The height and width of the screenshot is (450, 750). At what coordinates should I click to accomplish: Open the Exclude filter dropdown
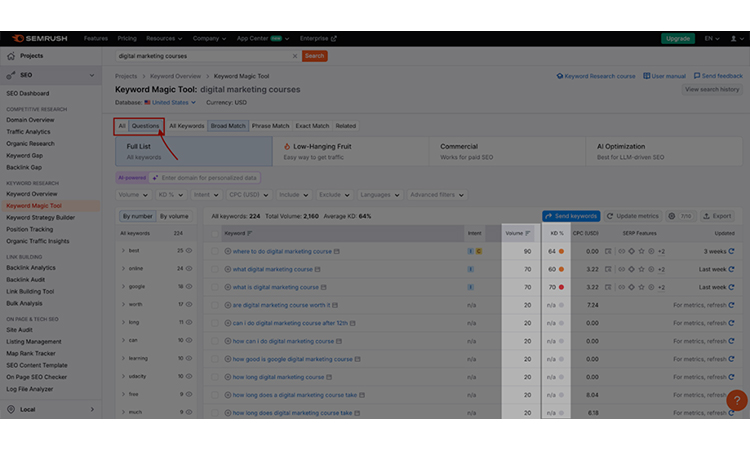[334, 195]
